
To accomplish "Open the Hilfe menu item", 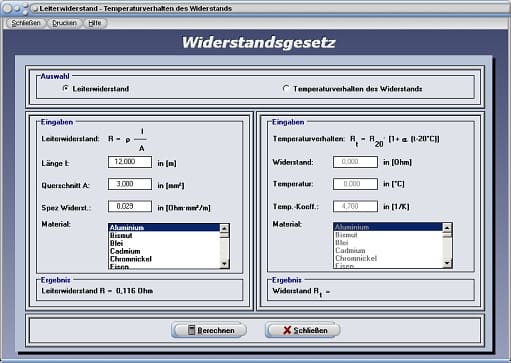I will 95,23.
